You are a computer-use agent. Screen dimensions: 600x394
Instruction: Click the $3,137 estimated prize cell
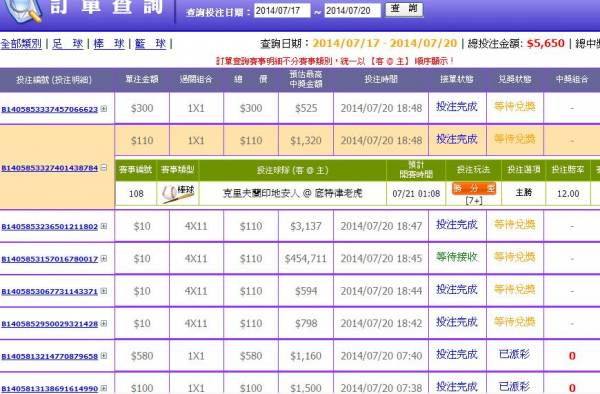tap(306, 226)
